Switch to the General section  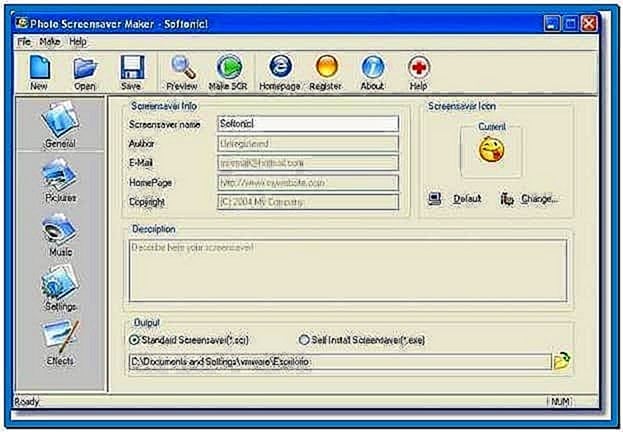coord(60,125)
